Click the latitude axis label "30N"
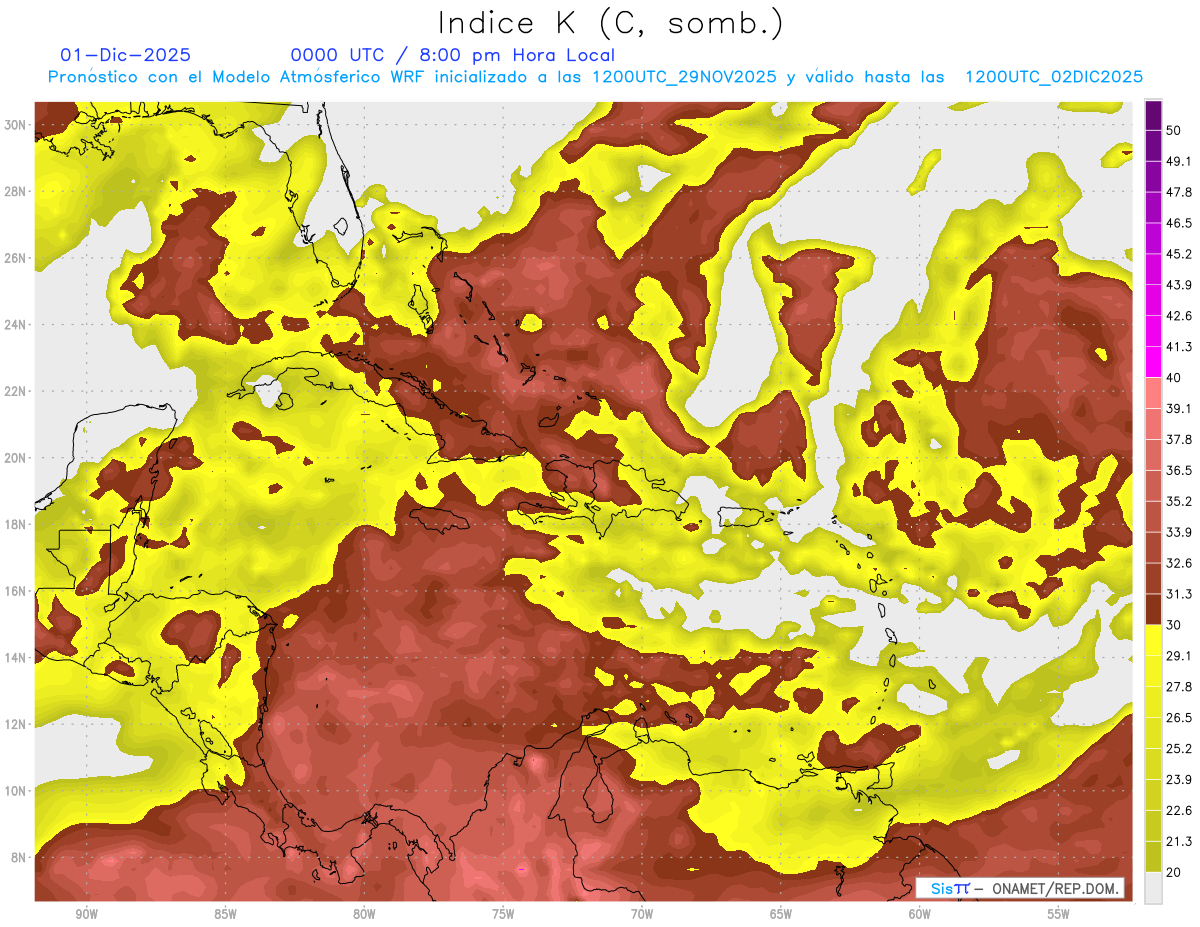Viewport: 1200px width, 927px height. (x=16, y=125)
